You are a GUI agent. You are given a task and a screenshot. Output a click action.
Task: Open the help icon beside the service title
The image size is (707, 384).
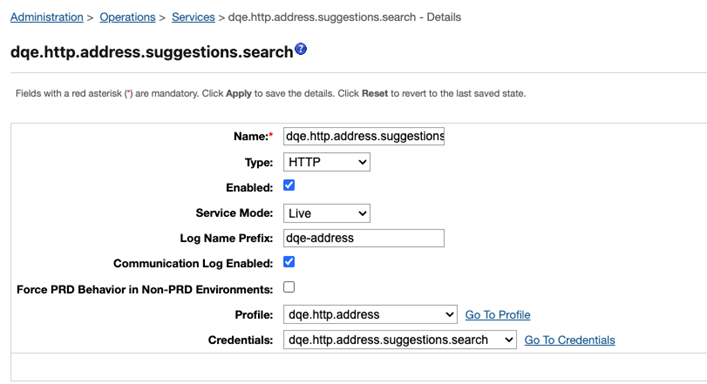[301, 49]
